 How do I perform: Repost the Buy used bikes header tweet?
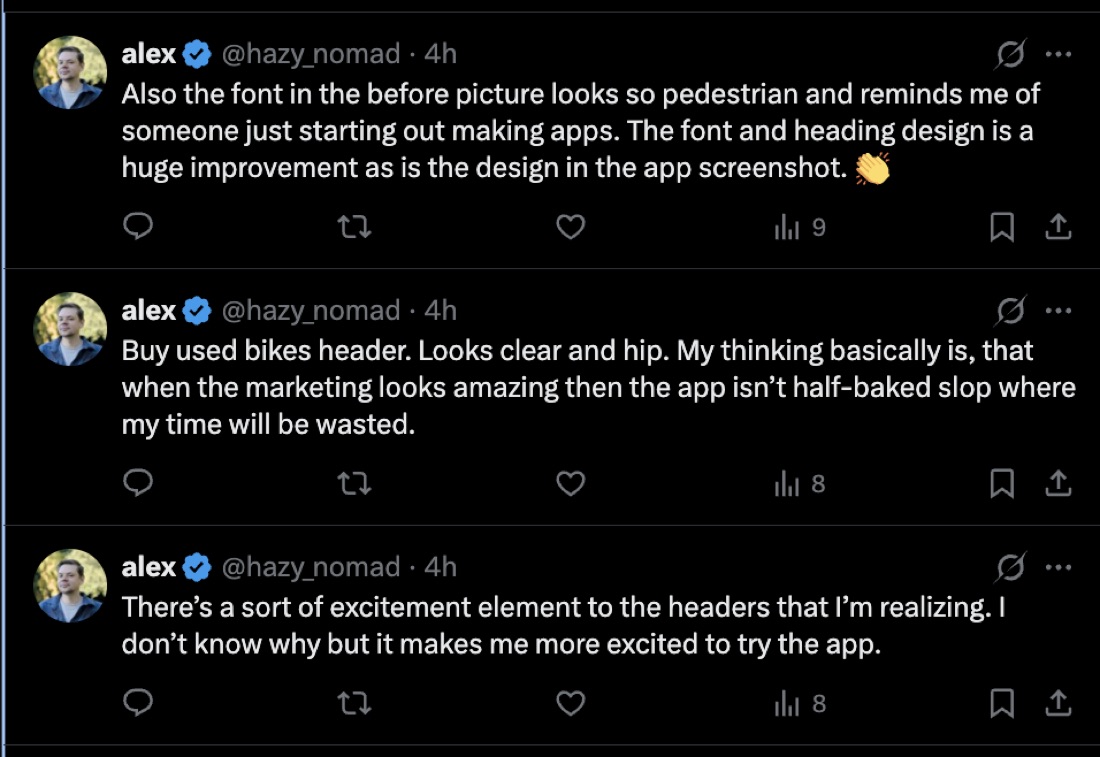[354, 483]
